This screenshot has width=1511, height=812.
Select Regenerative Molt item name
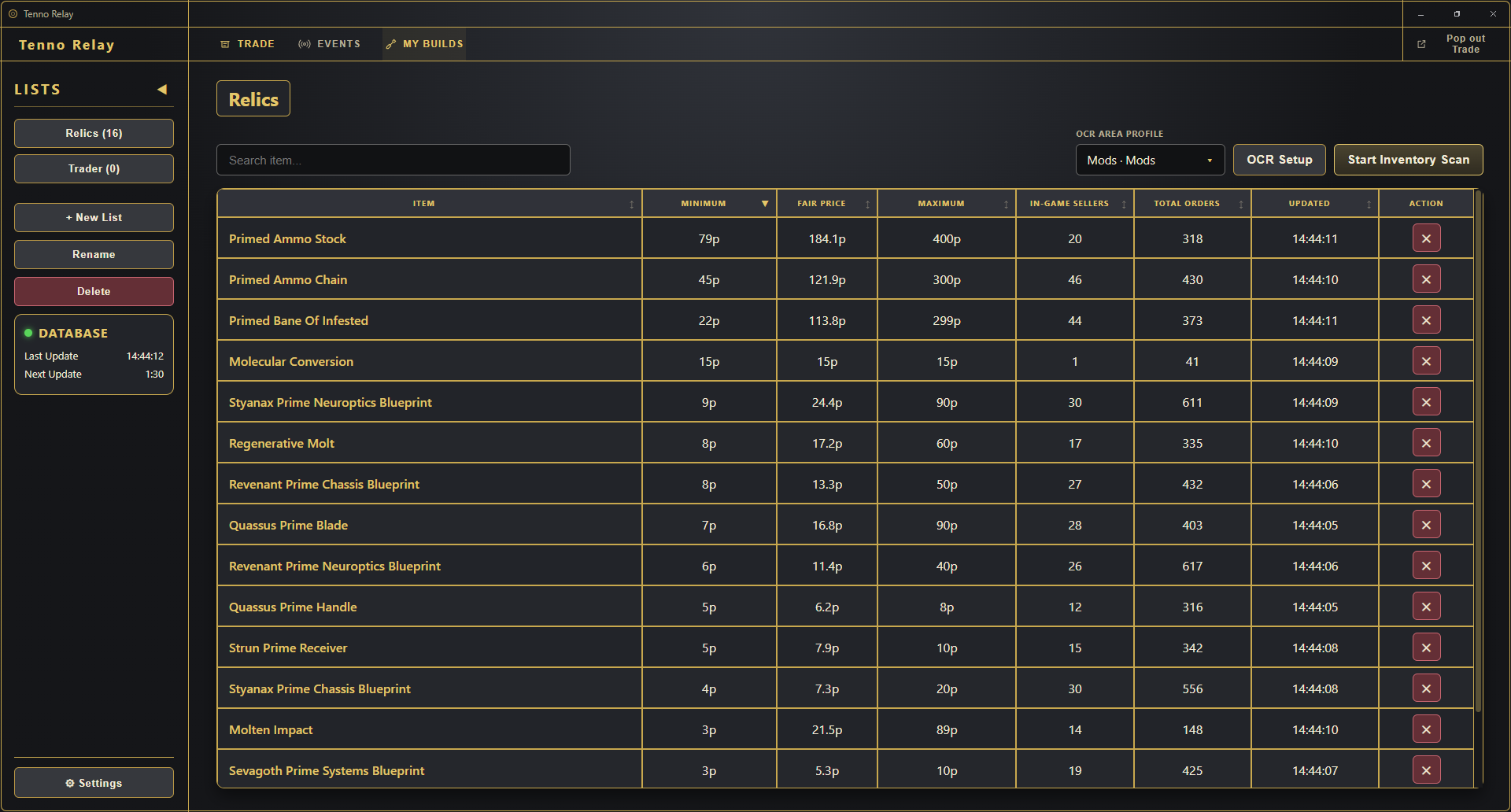coord(282,443)
